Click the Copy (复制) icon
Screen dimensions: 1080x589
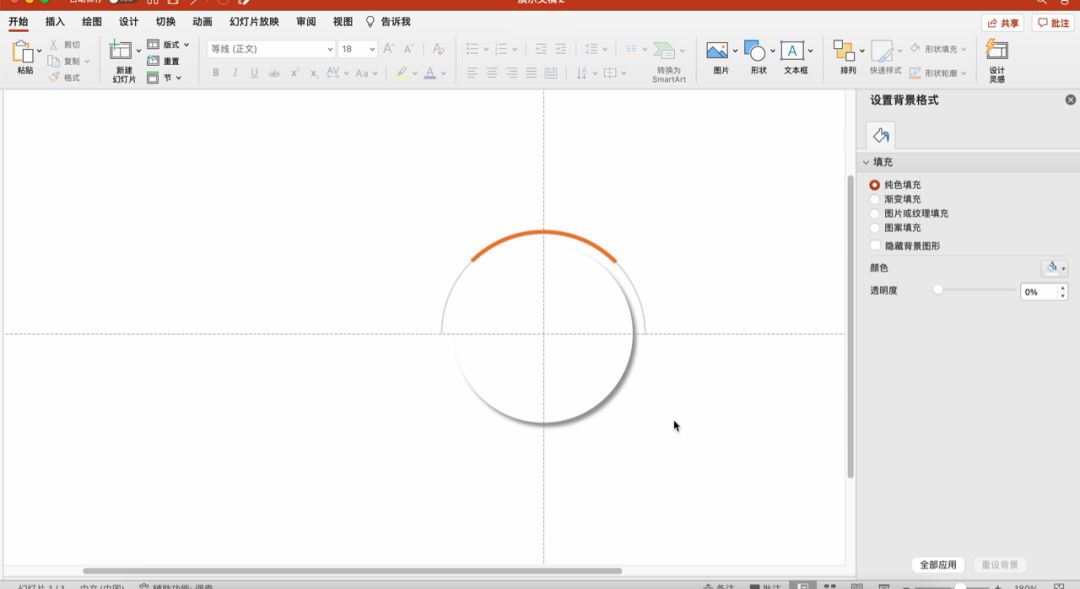[53, 61]
